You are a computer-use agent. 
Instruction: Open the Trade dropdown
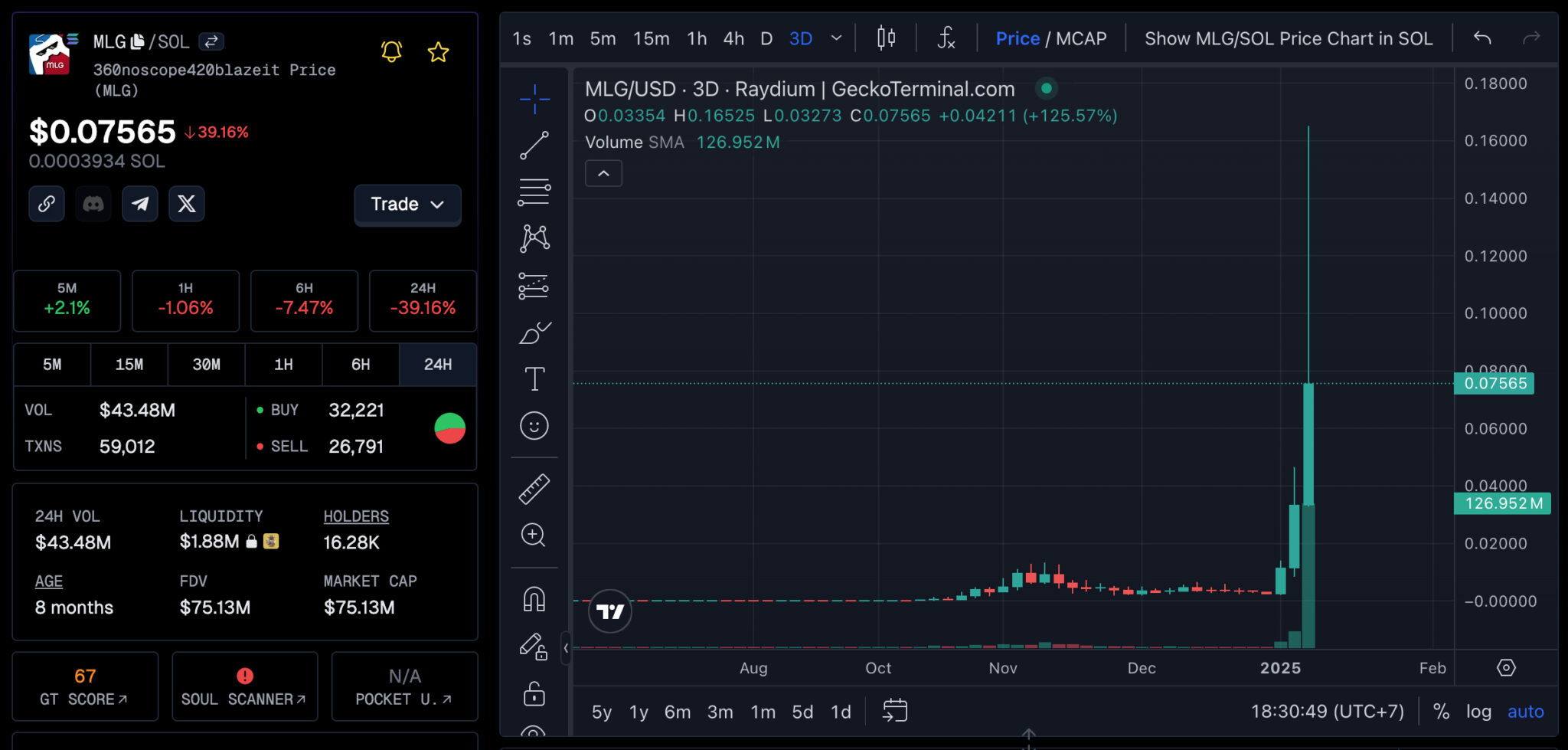pos(407,205)
